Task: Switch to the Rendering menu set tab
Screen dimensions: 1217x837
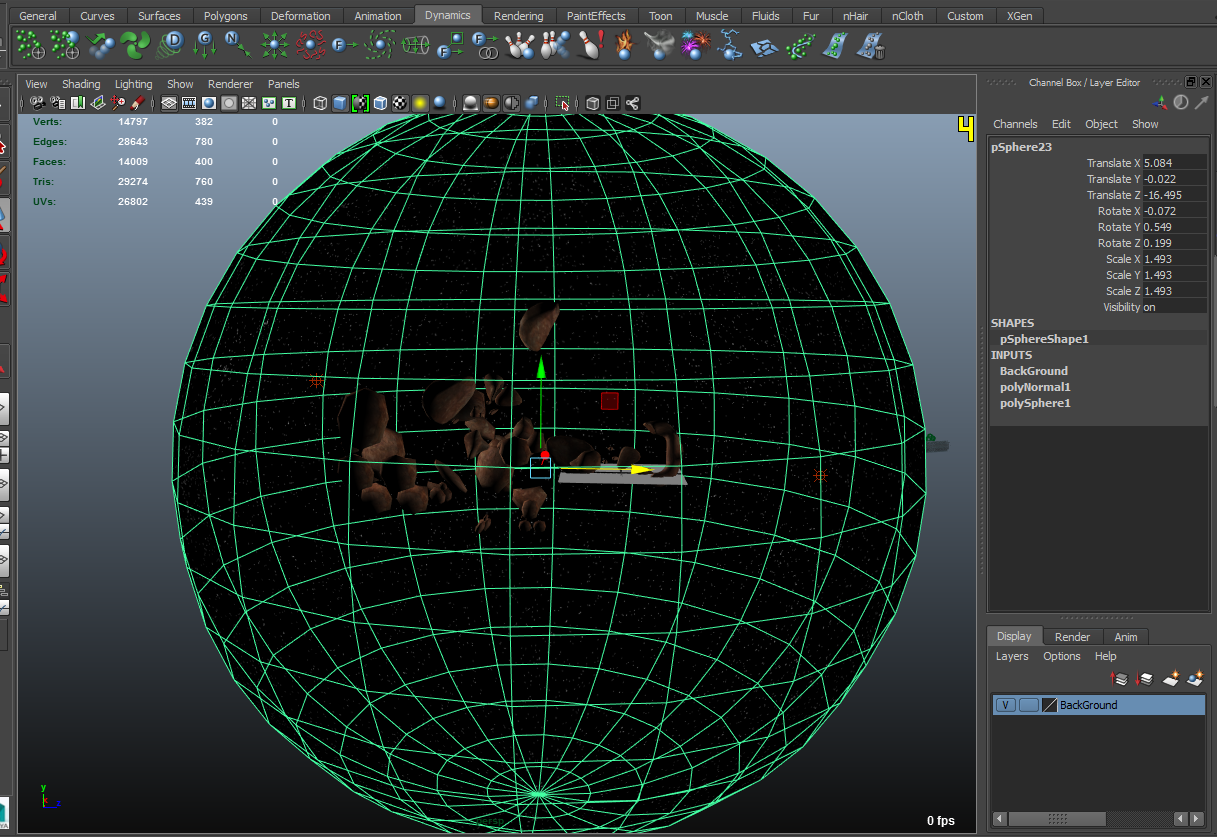Action: pyautogui.click(x=518, y=15)
